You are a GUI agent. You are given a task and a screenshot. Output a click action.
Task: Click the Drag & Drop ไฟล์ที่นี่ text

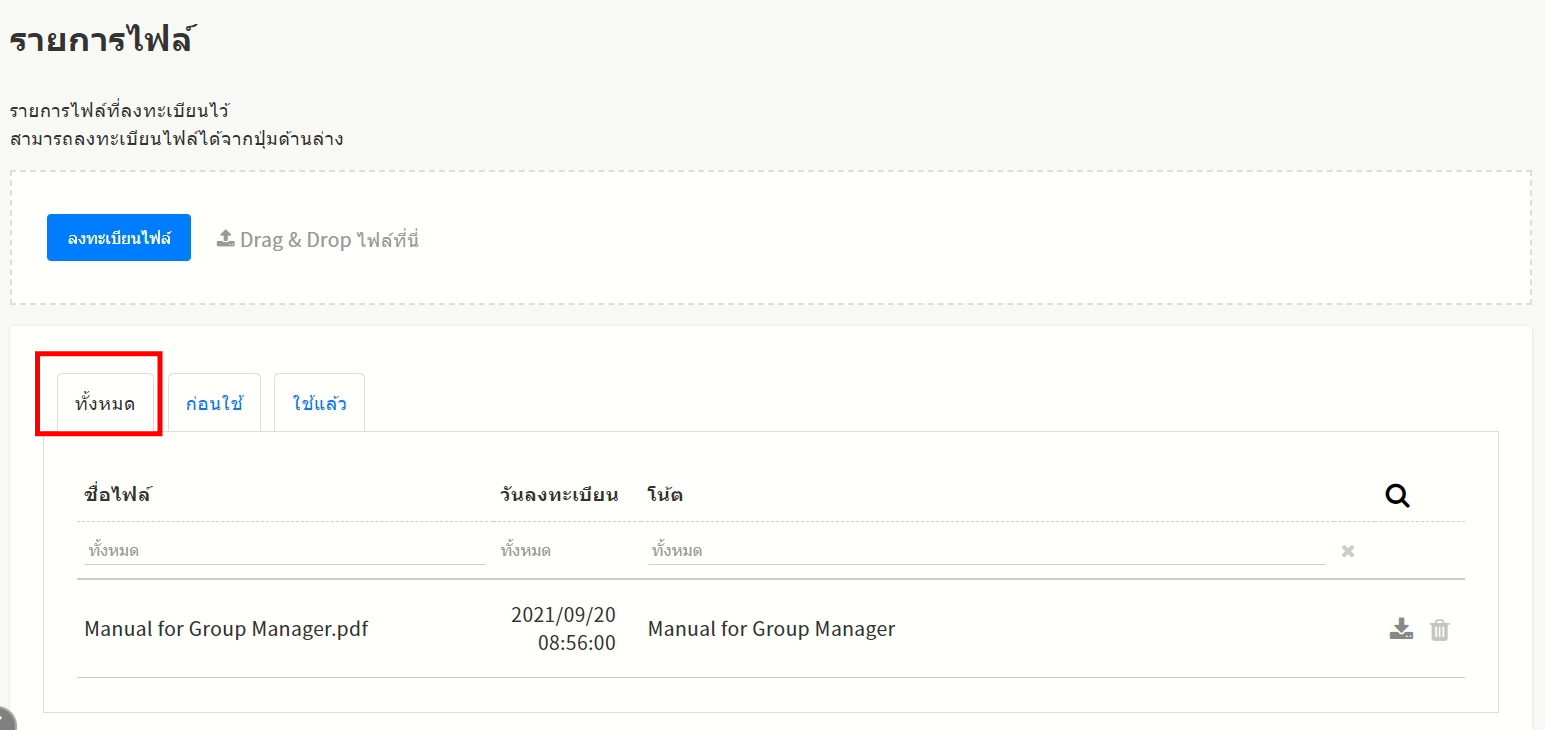[x=329, y=240]
